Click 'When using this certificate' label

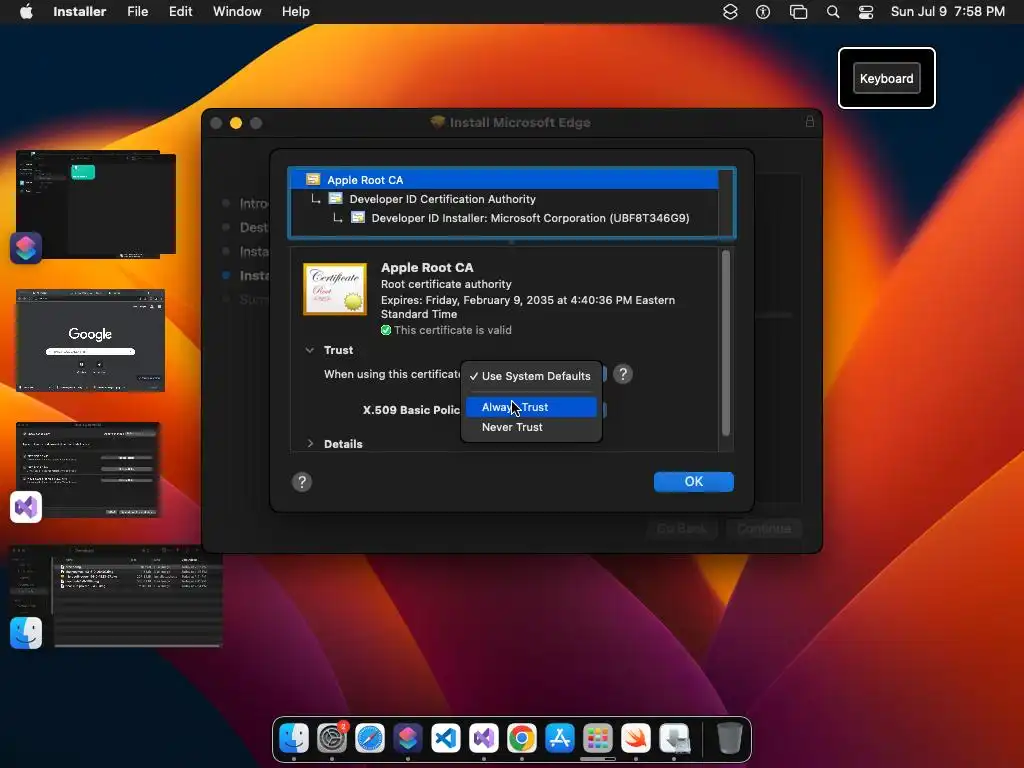pyautogui.click(x=392, y=374)
